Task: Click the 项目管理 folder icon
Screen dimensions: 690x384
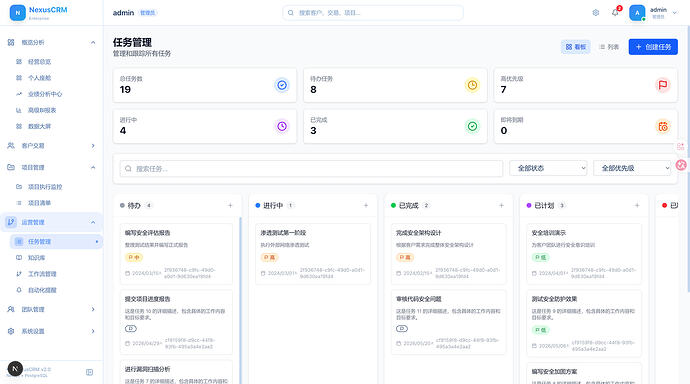Action: (11, 167)
